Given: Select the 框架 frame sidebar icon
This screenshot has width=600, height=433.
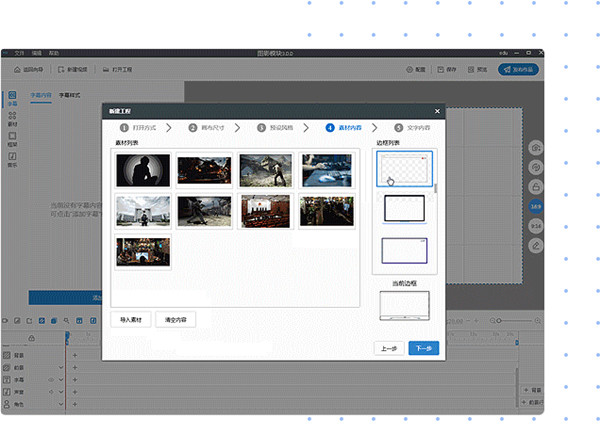Looking at the screenshot, I should pyautogui.click(x=12, y=137).
